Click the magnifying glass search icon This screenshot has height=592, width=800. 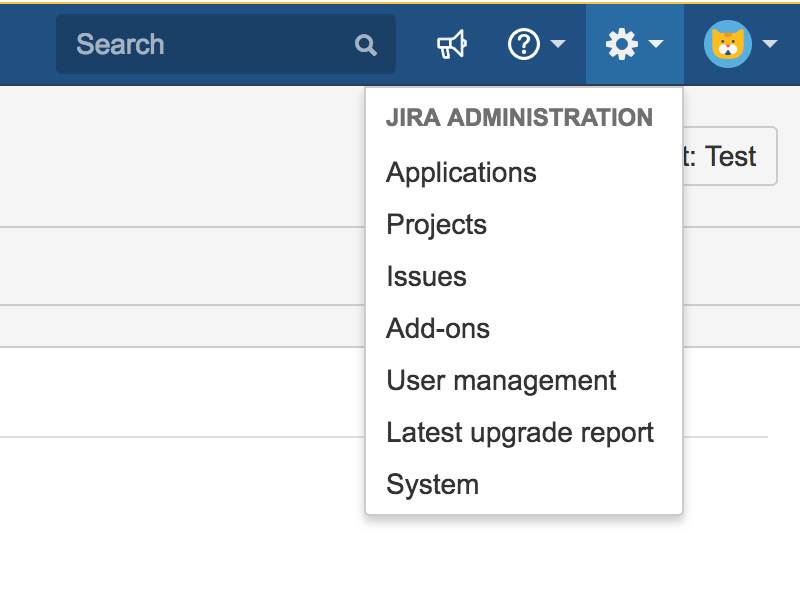pos(366,45)
